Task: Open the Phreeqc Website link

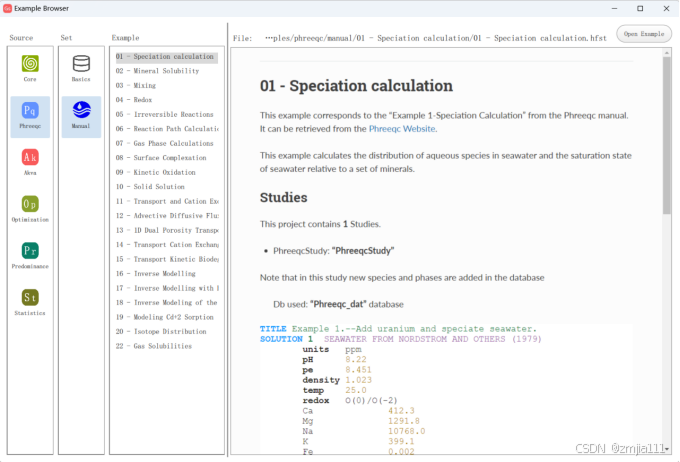Action: pos(402,129)
